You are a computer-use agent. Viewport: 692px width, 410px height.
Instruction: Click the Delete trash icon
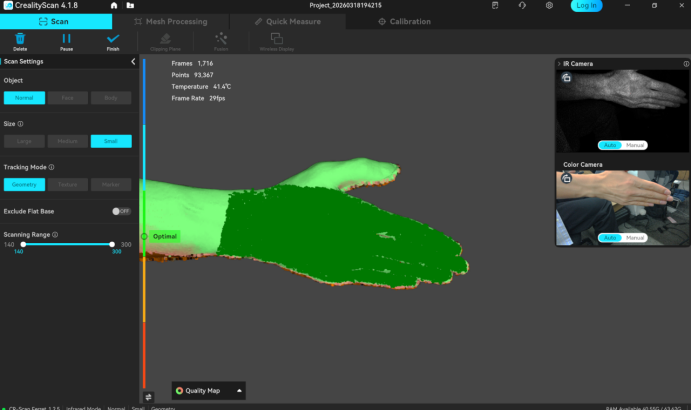(x=20, y=39)
